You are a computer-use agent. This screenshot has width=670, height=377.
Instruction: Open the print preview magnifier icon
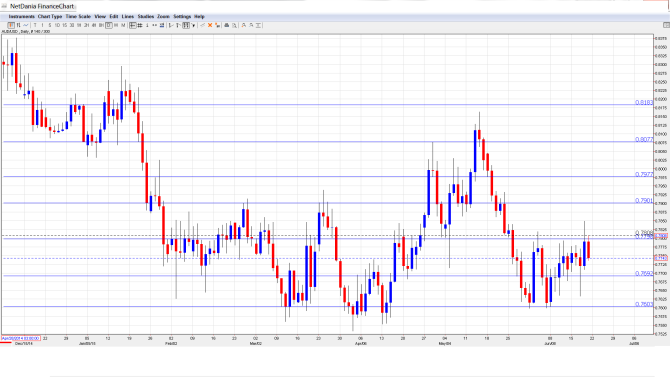point(234,26)
